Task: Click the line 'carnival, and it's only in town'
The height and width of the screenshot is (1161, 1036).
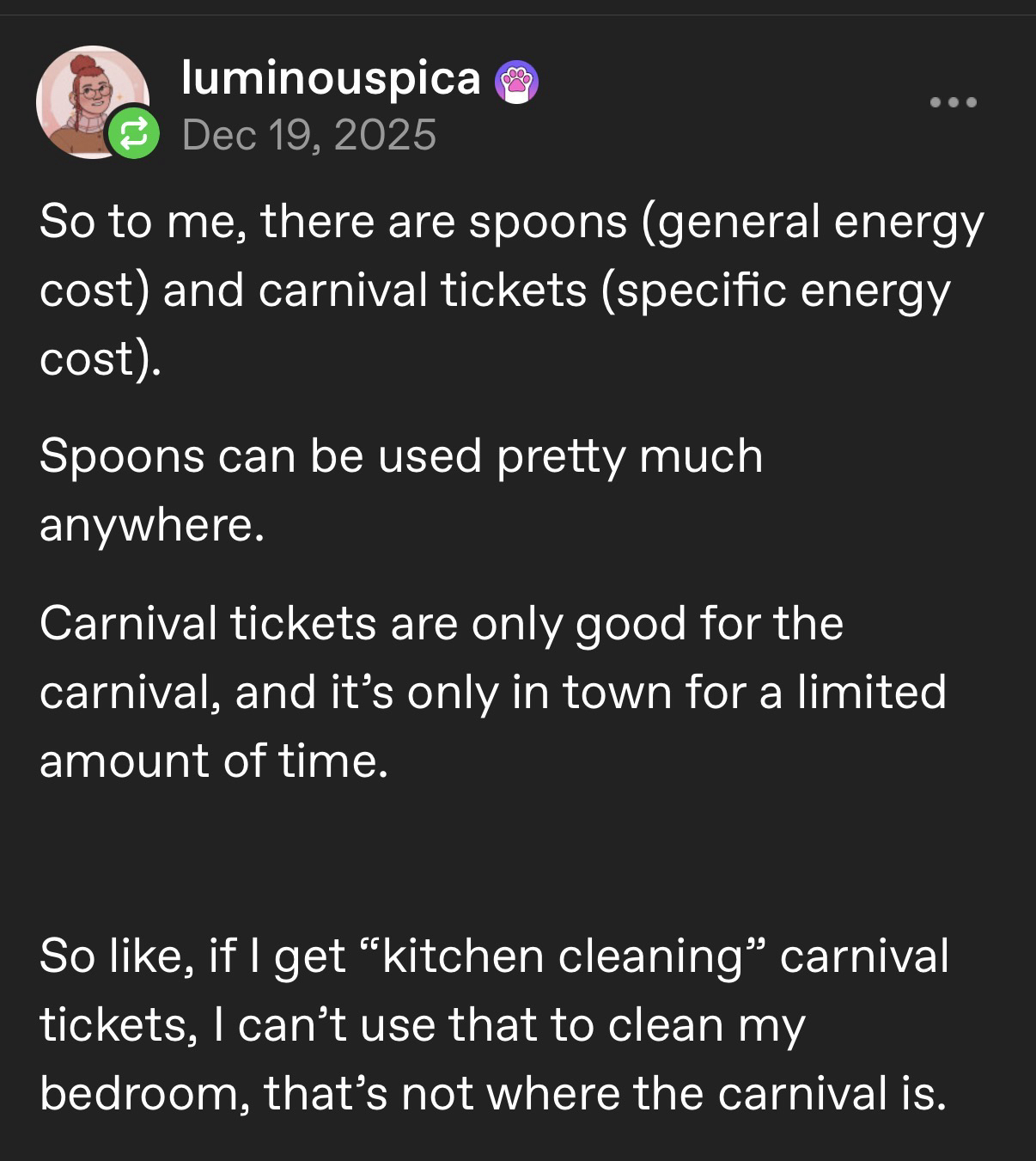Action: (492, 692)
